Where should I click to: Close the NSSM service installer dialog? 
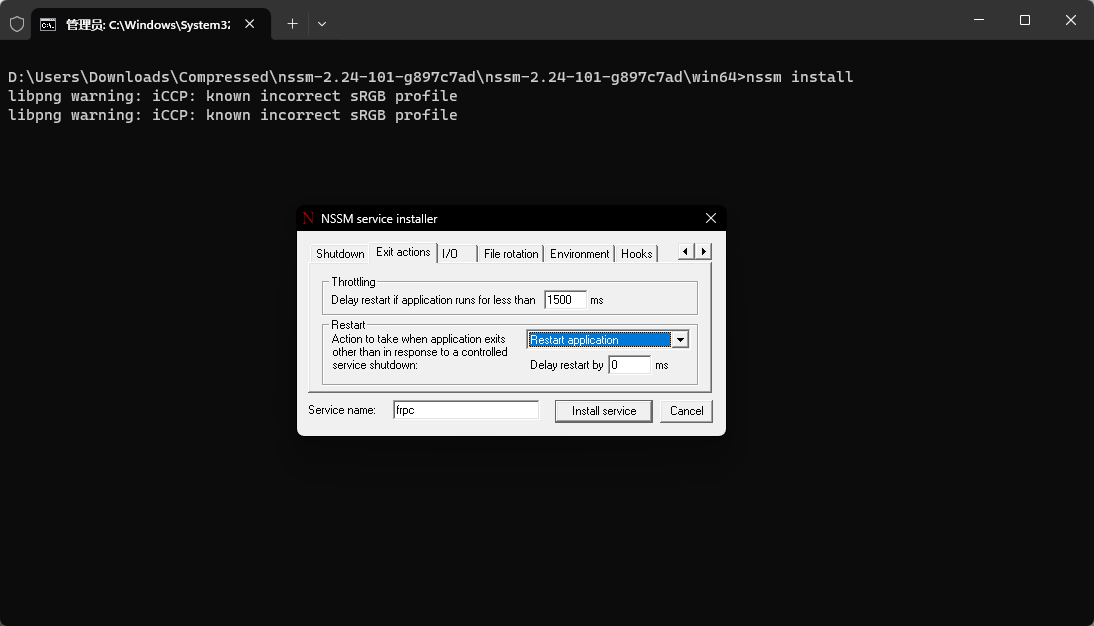710,218
